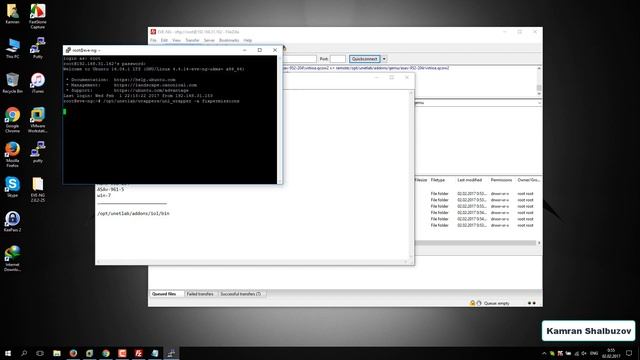
Task: Switch to the PuTTY taskbar button
Action: (171, 353)
